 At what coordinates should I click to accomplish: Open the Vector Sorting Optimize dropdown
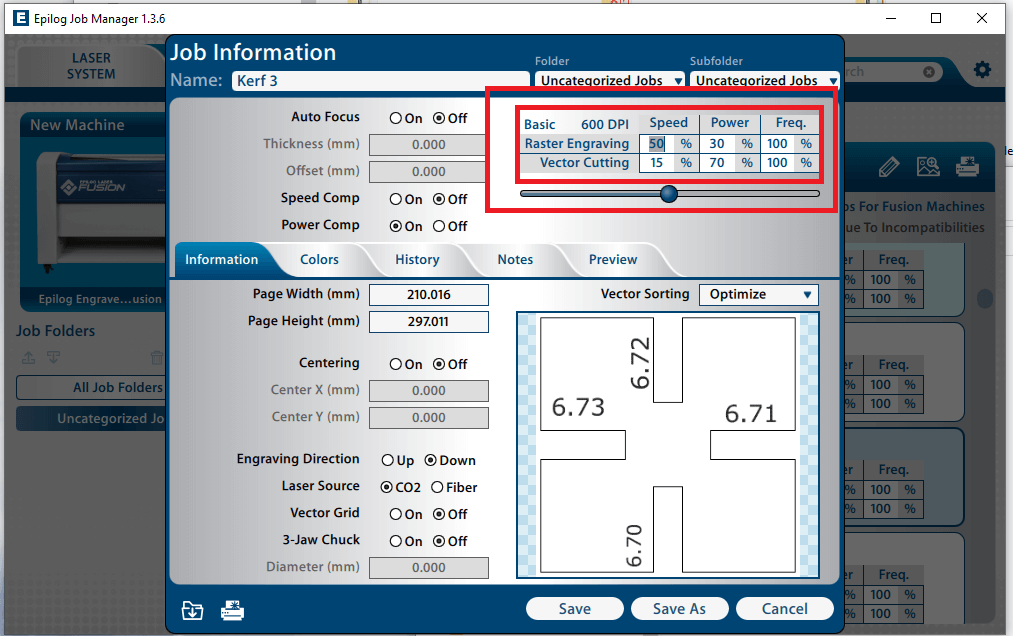point(759,295)
